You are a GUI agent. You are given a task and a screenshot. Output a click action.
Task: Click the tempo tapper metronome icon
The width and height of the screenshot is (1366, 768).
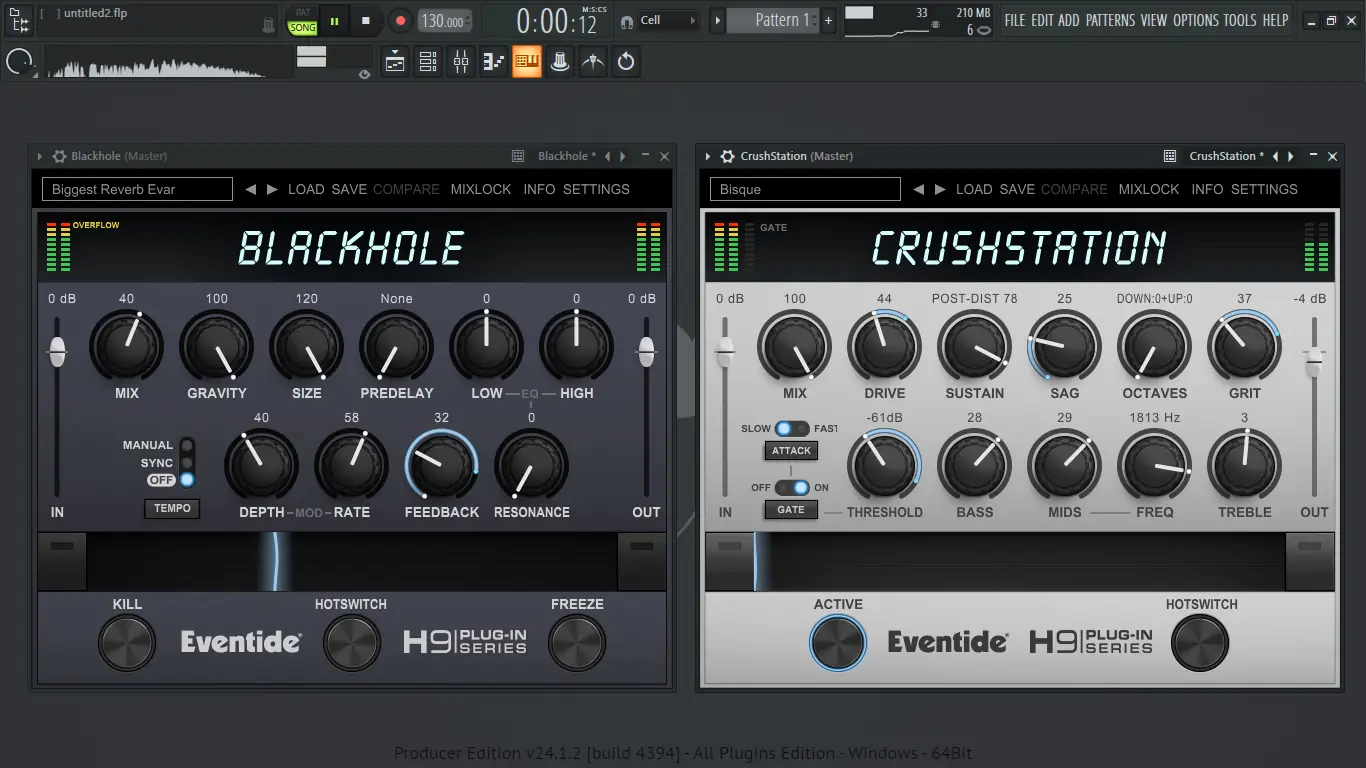click(x=593, y=62)
